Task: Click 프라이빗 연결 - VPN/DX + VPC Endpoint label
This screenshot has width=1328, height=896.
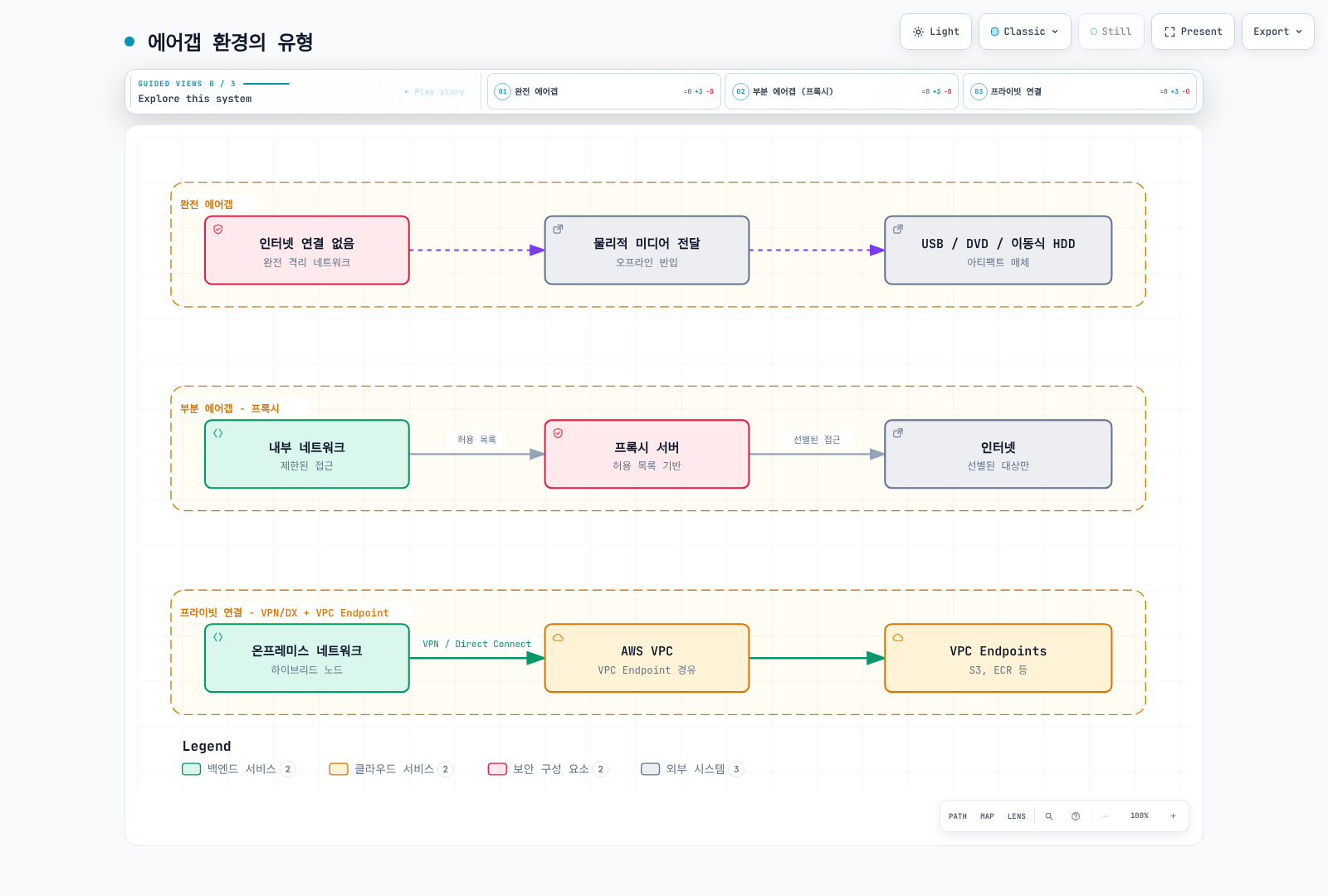Action: point(285,612)
